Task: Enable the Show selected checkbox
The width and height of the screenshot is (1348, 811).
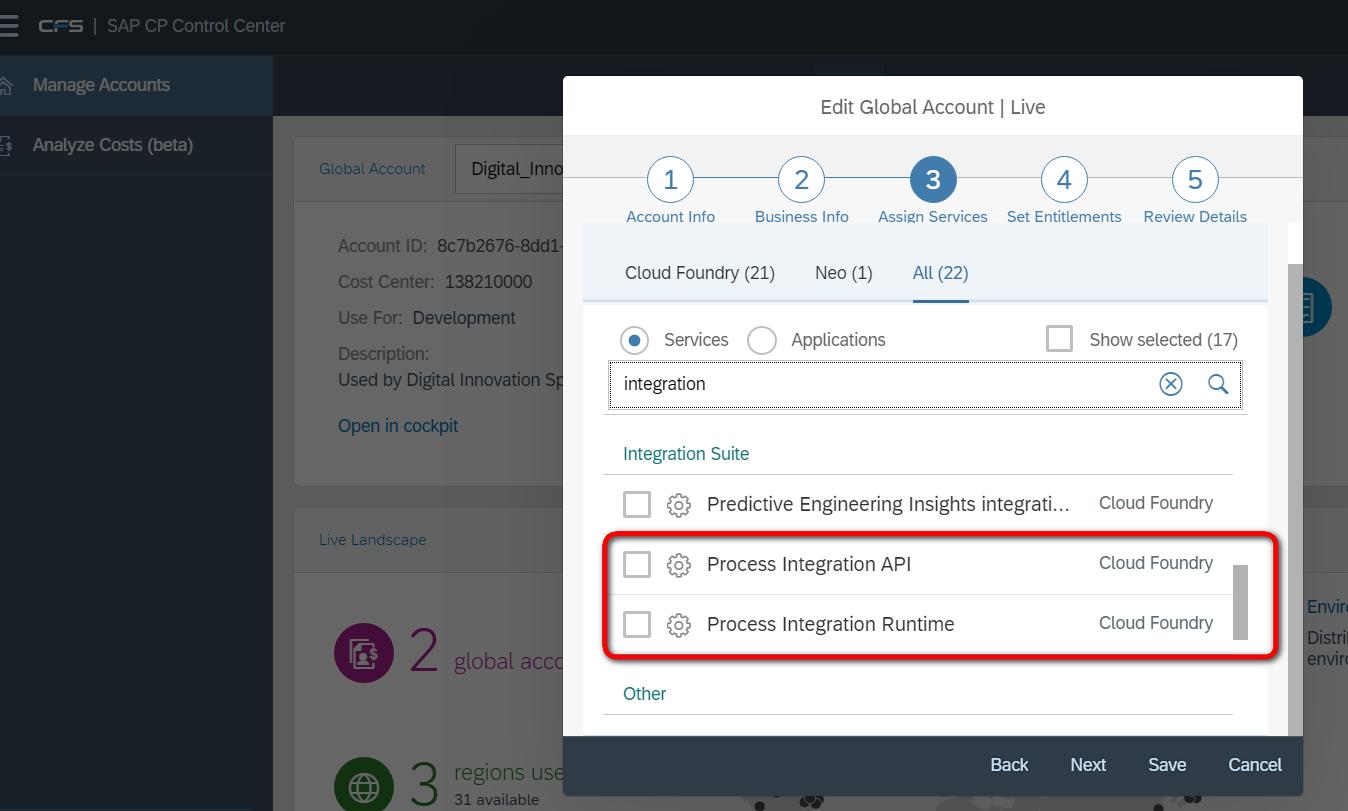Action: [x=1059, y=339]
